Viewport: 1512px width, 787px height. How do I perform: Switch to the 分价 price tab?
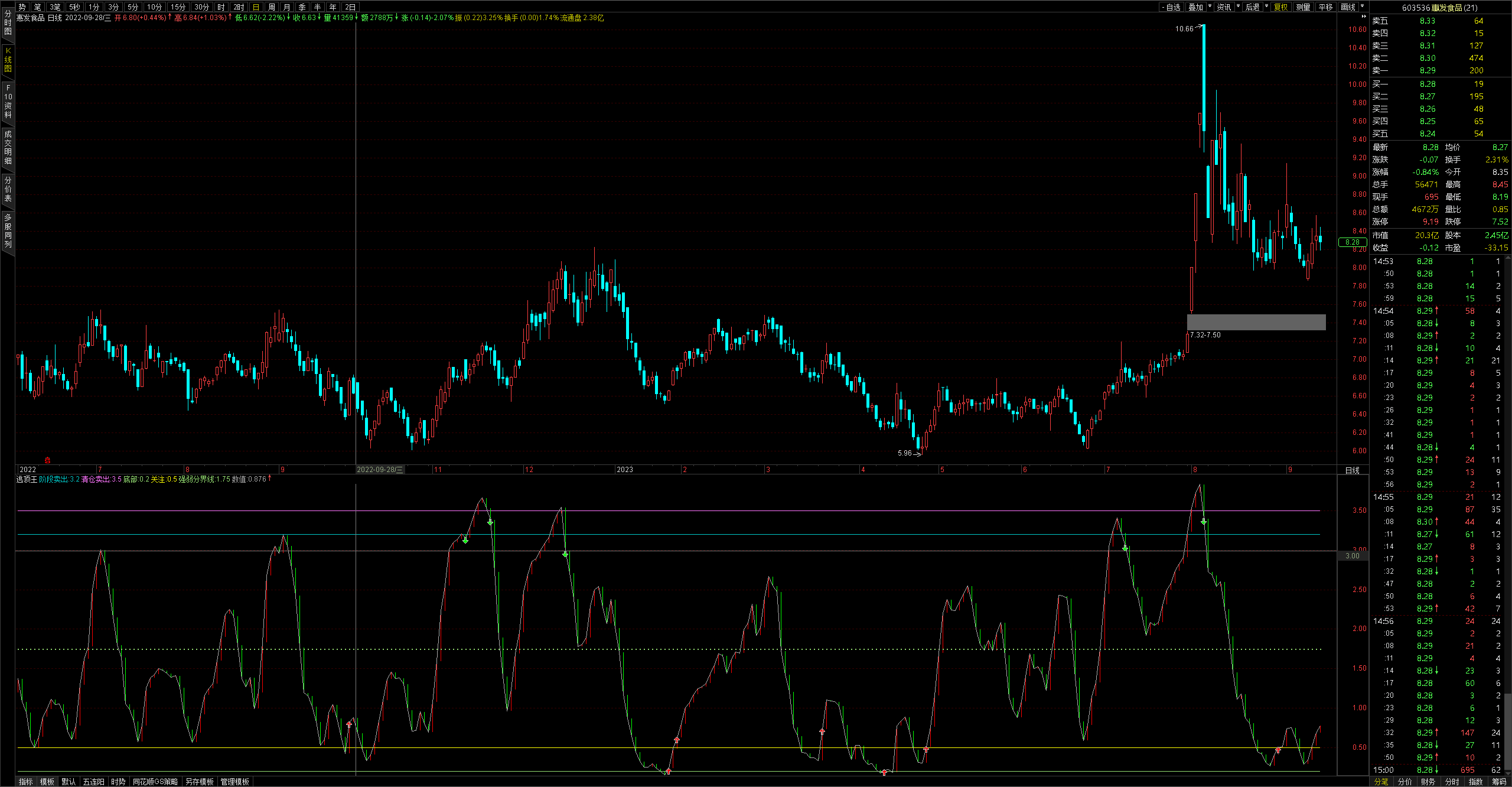(1405, 782)
